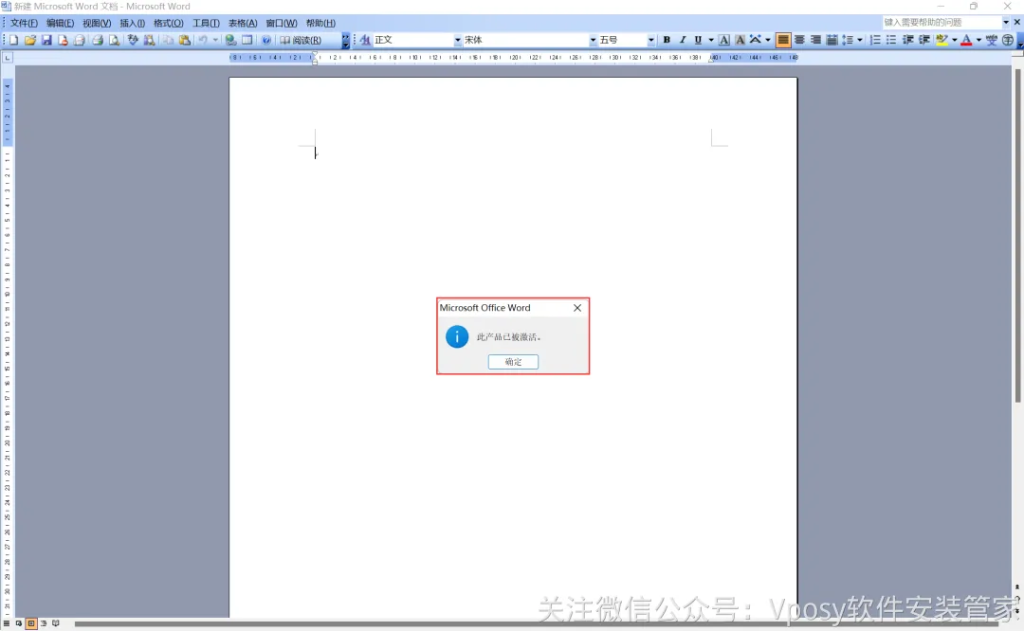
Task: Decrease the paragraph indent
Action: click(x=908, y=40)
